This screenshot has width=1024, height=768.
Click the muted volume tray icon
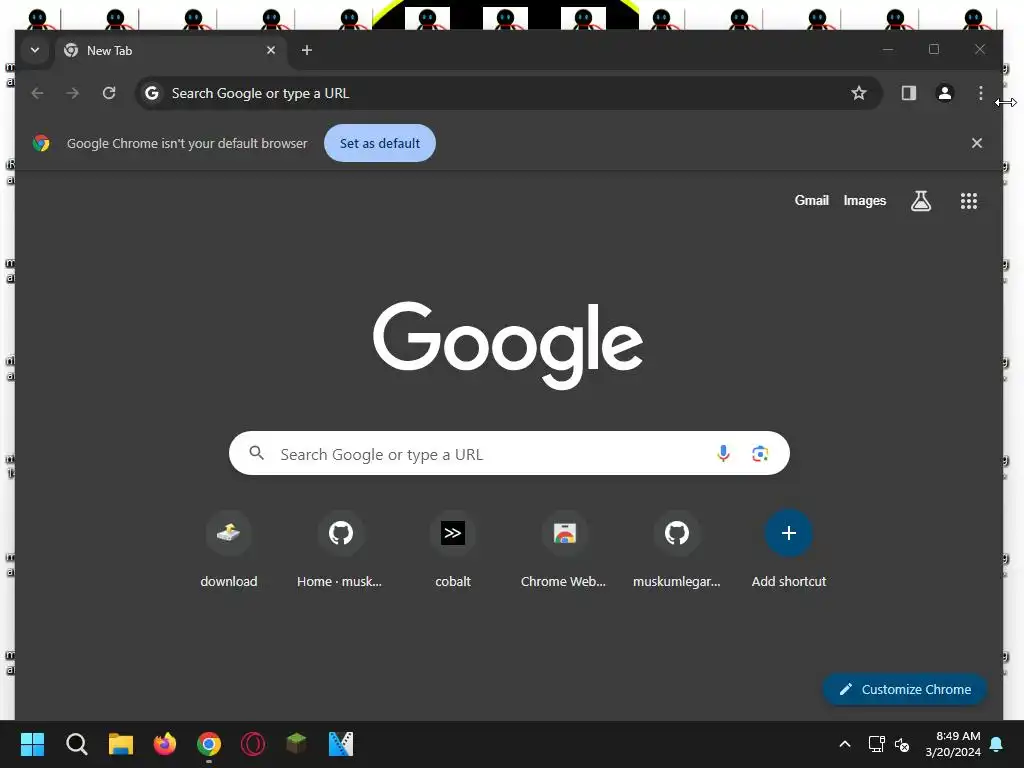coord(902,744)
